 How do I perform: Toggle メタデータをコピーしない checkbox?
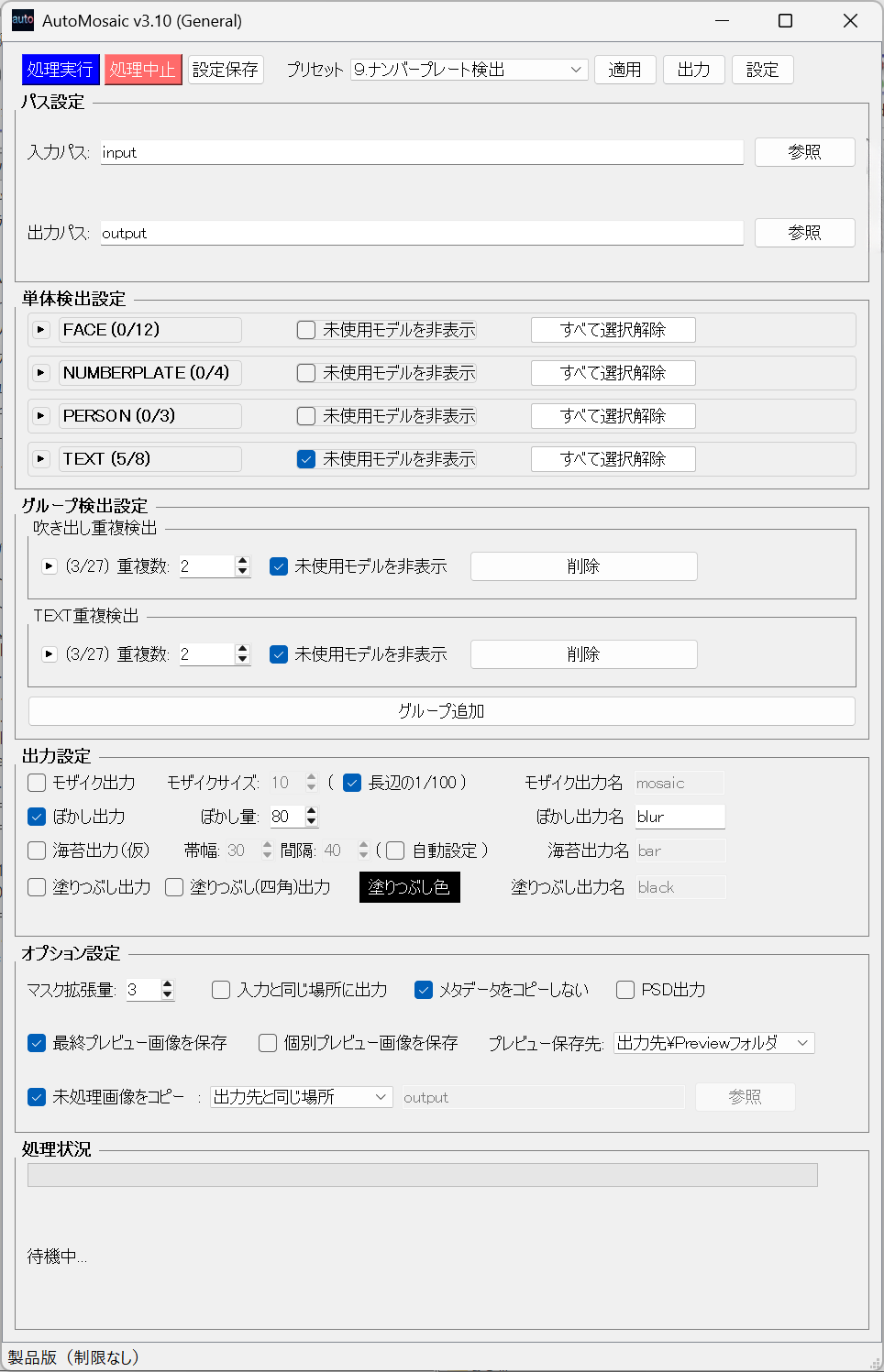tap(424, 990)
